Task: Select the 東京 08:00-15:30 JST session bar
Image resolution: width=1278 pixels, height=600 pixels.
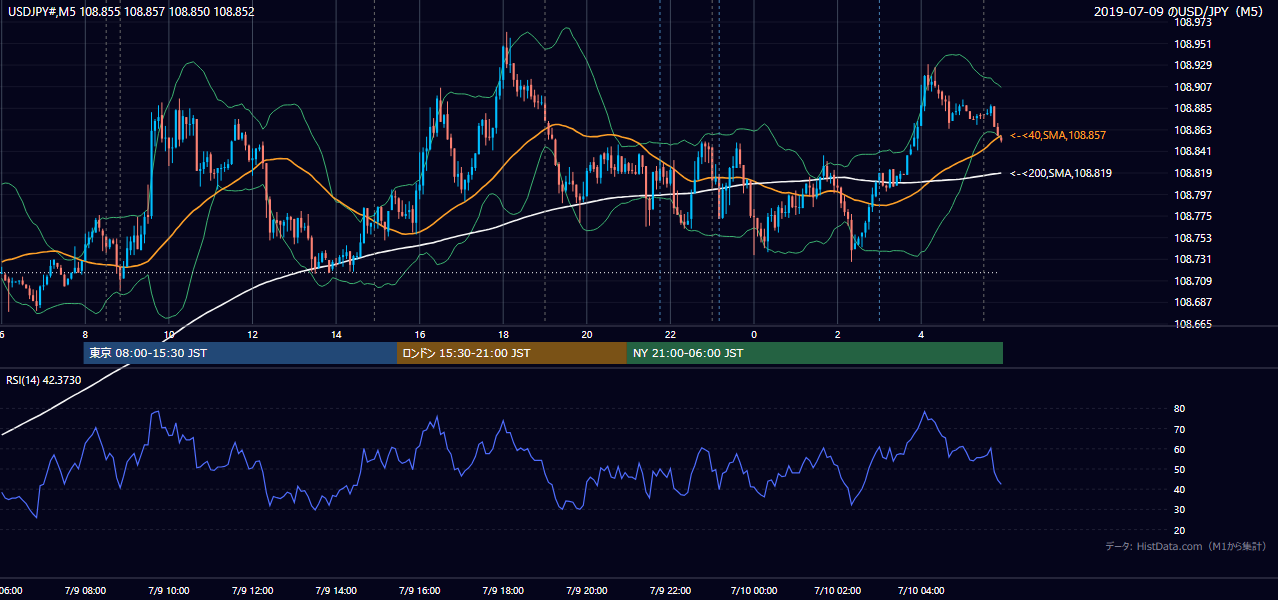Action: pyautogui.click(x=240, y=353)
